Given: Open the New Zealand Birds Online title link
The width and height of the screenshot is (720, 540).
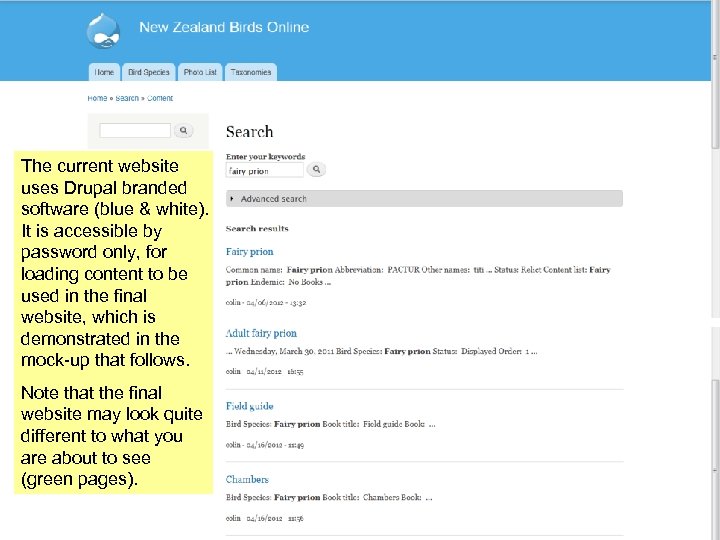Looking at the screenshot, I should (x=224, y=27).
